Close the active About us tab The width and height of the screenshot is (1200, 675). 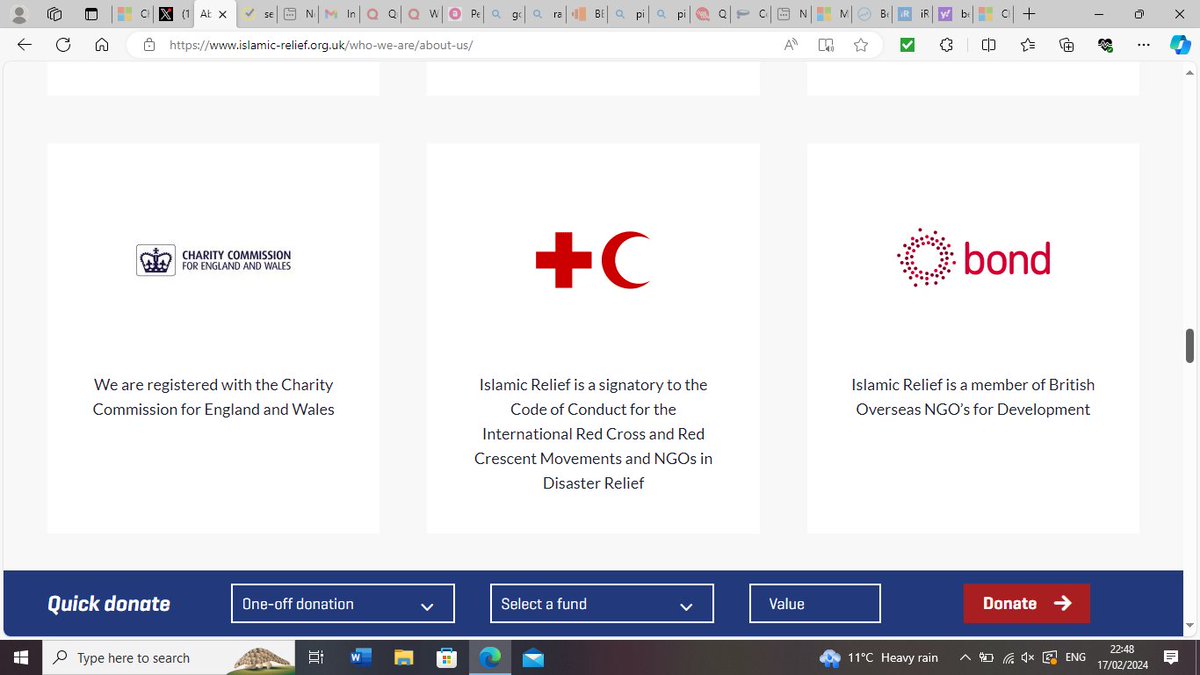[x=222, y=15]
